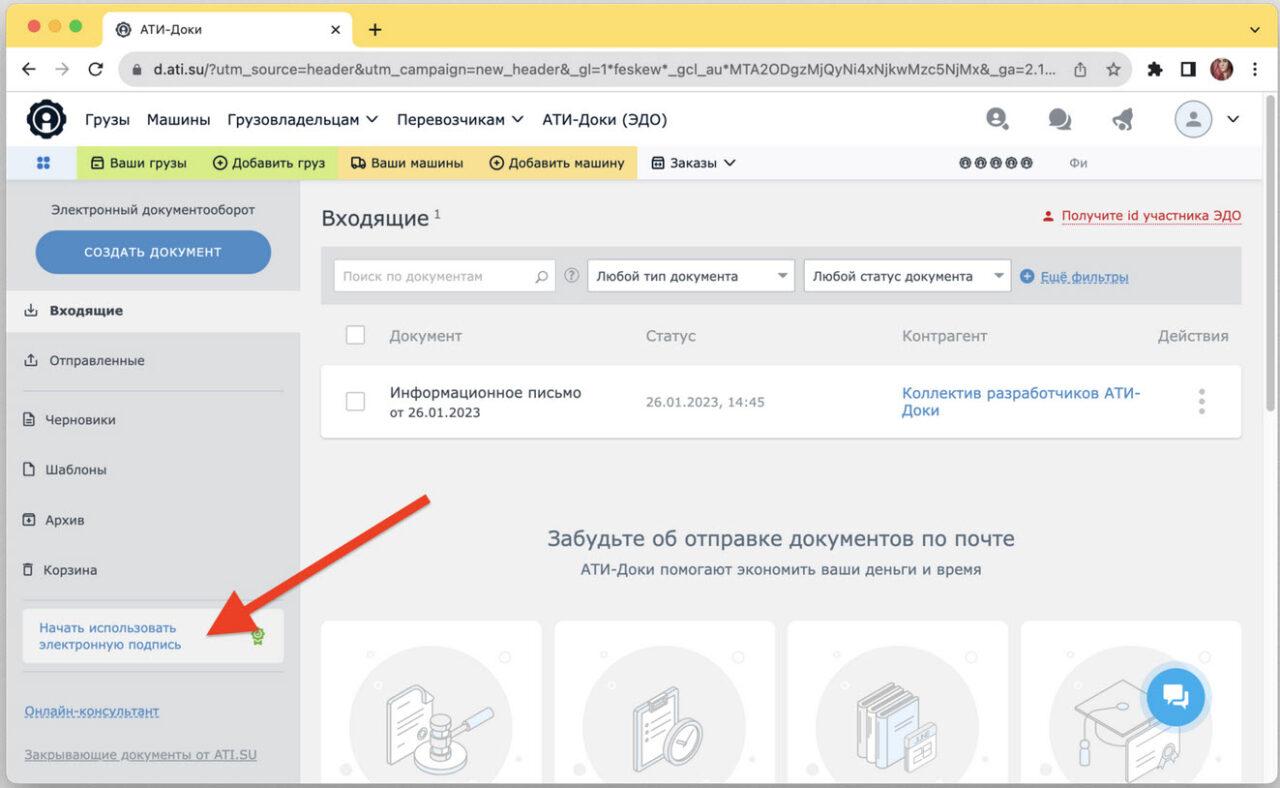Viewport: 1280px width, 788px height.
Task: Open the announcements megaphone icon
Action: [x=1123, y=120]
